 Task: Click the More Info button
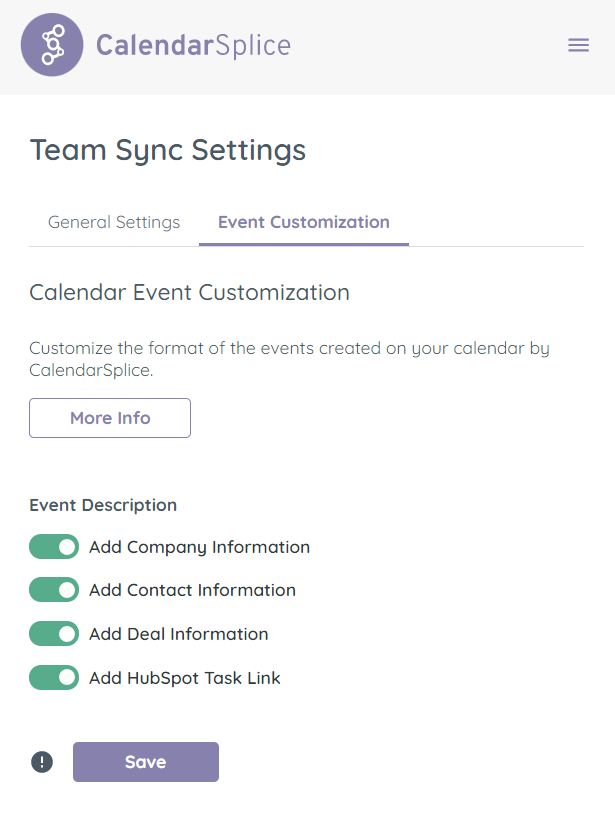click(x=109, y=417)
